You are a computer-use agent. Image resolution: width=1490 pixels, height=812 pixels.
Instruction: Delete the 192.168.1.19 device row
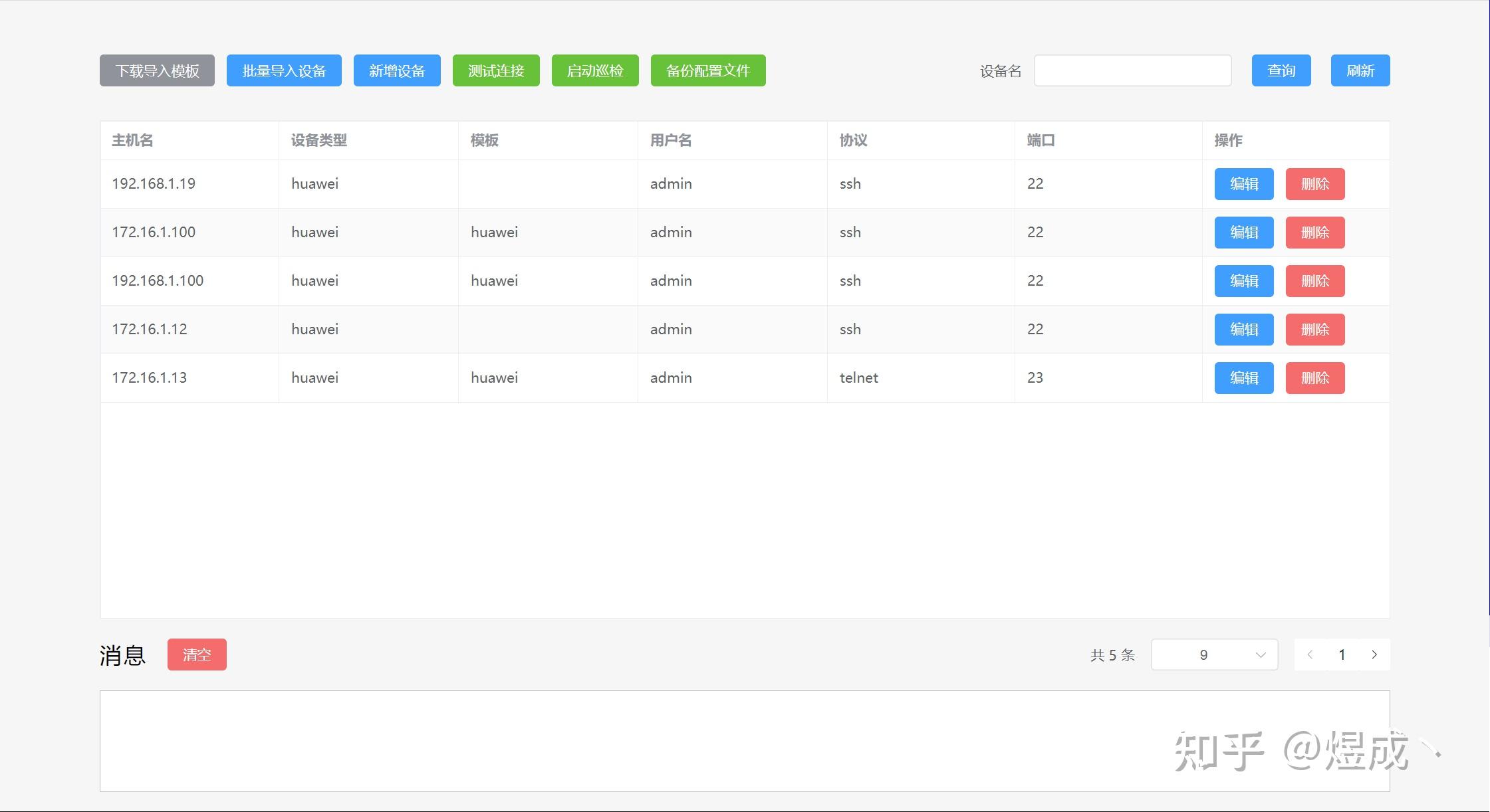[x=1315, y=184]
